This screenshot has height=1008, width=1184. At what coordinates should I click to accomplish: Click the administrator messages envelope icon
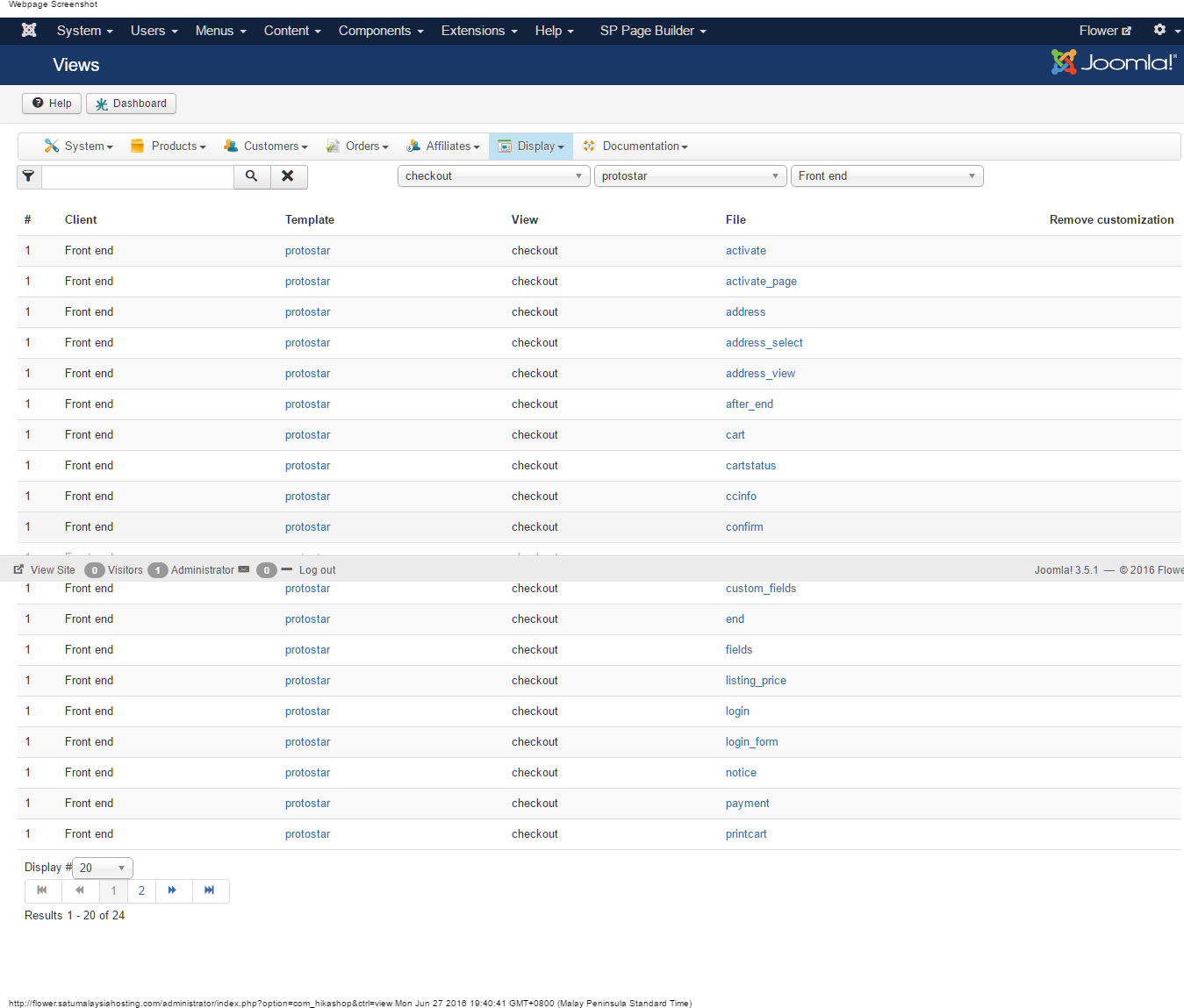click(244, 569)
